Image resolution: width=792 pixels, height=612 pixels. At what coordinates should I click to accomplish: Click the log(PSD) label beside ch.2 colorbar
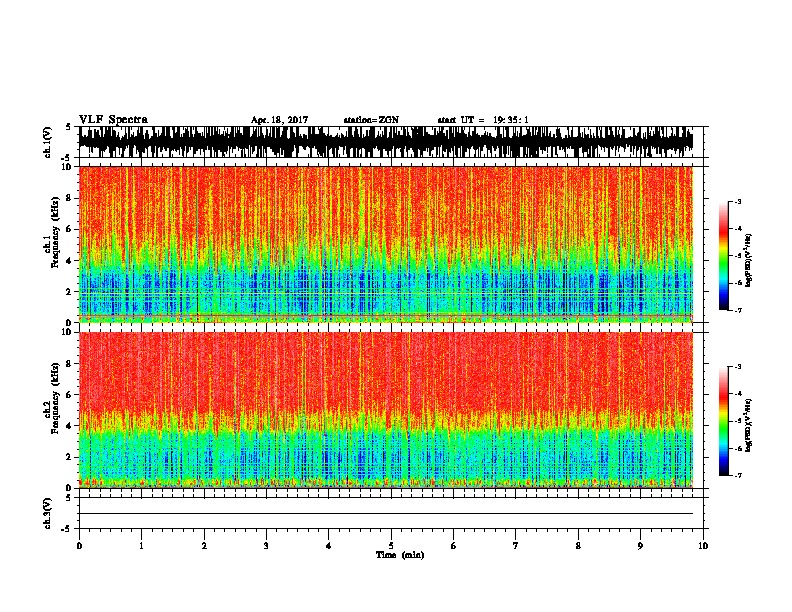pos(749,425)
